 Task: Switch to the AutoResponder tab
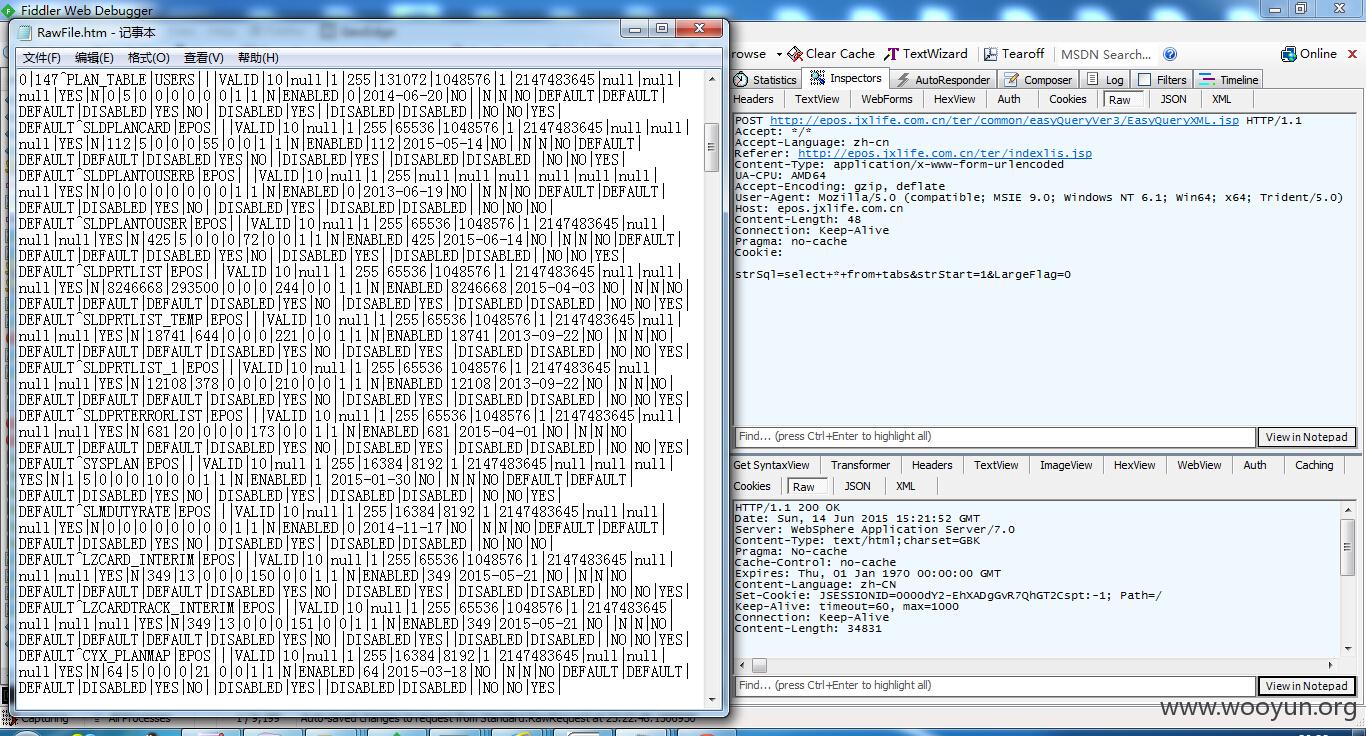942,80
